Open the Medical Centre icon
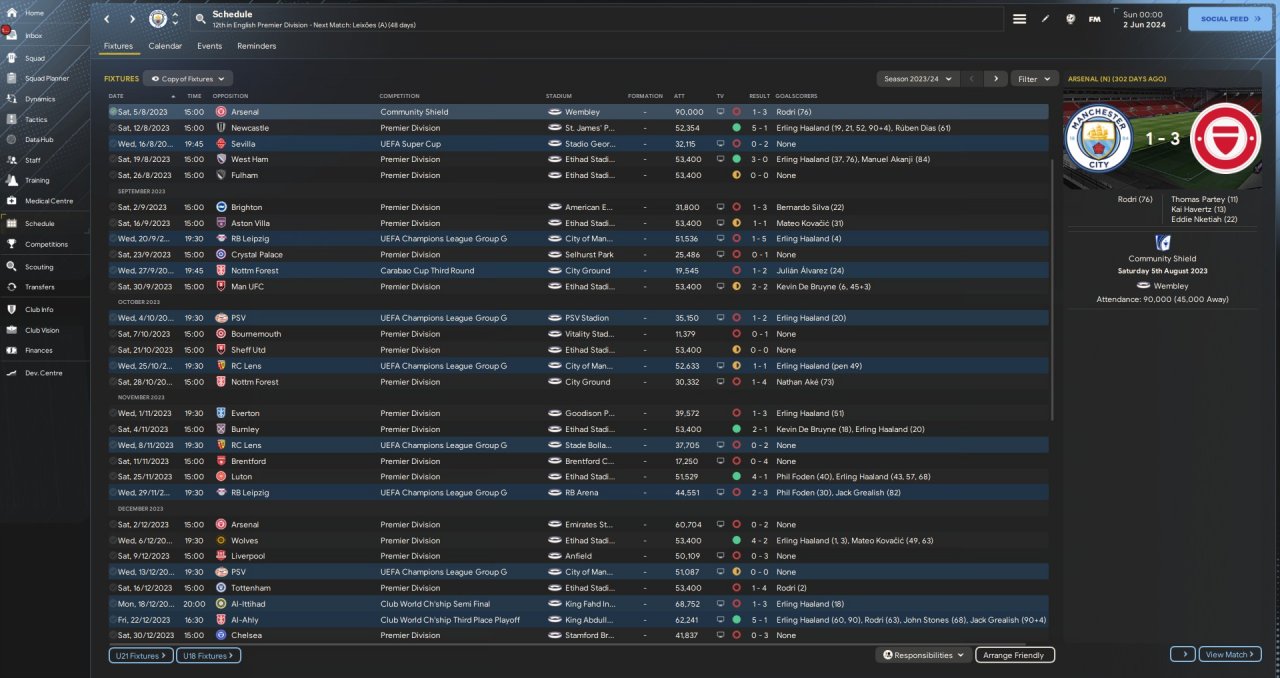This screenshot has width=1280, height=678. click(13, 201)
